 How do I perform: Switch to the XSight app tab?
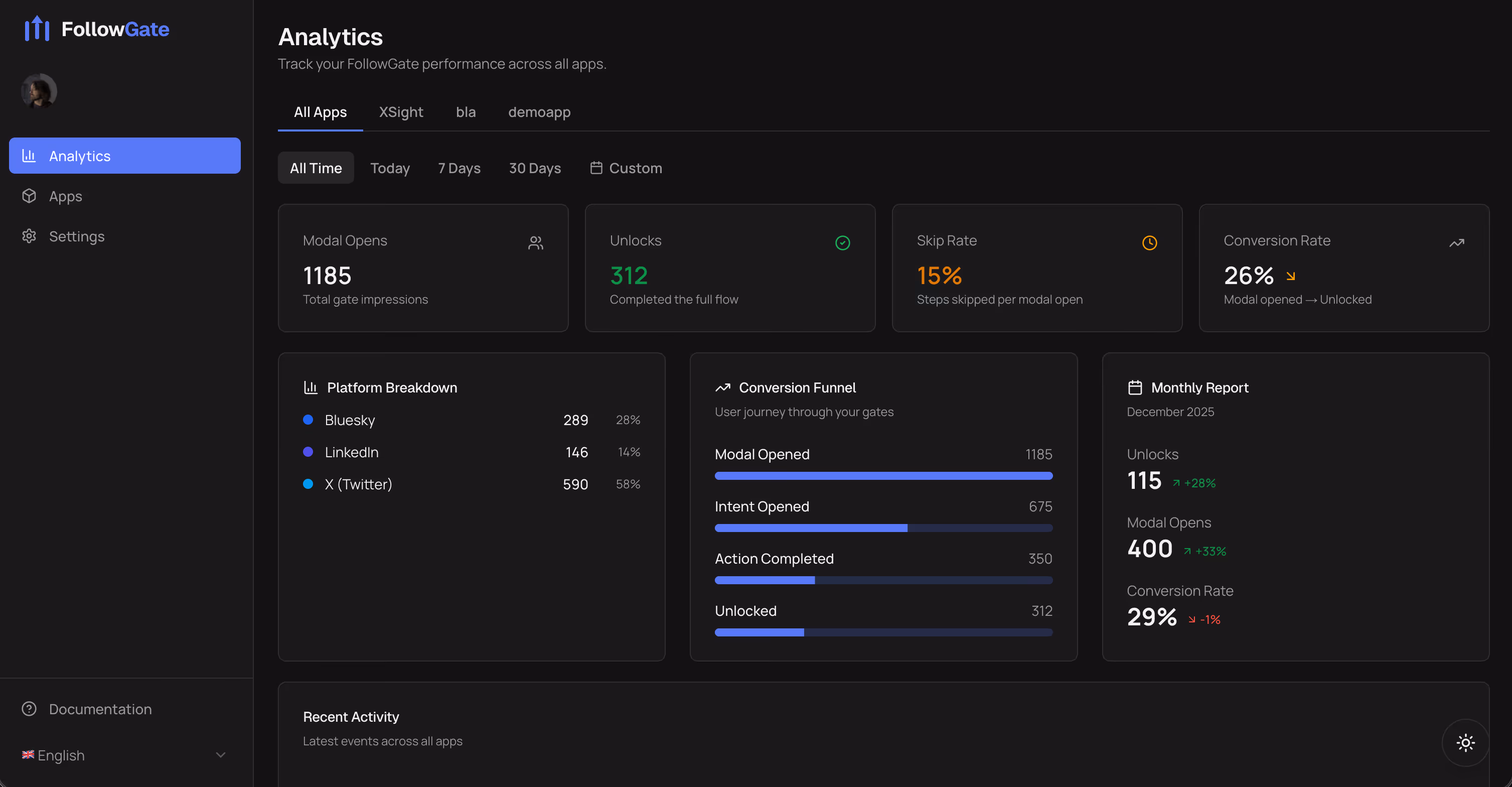pyautogui.click(x=401, y=112)
